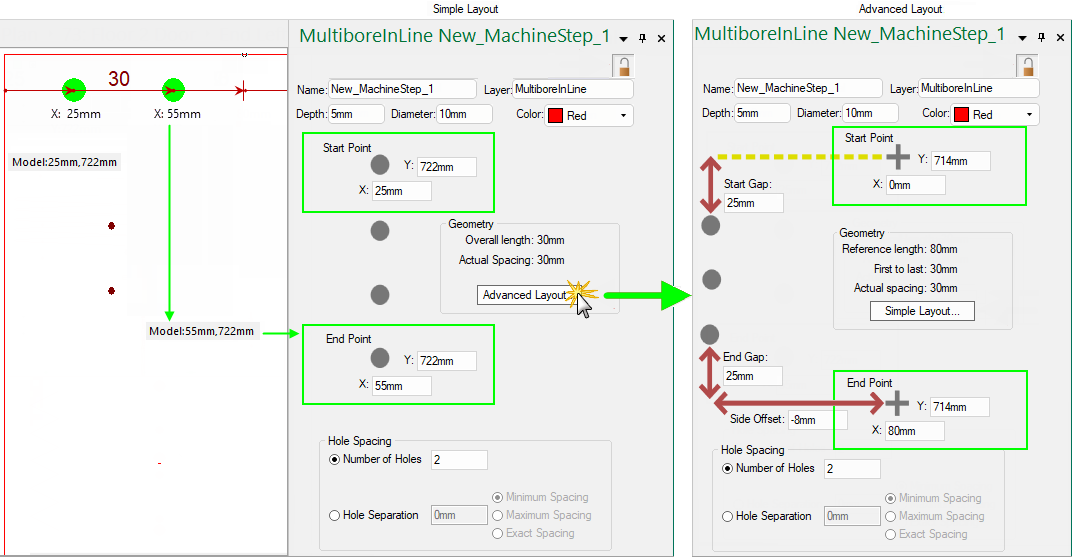Click the green hole at X: 25mm
Viewport: 1072px width, 557px height.
73,90
